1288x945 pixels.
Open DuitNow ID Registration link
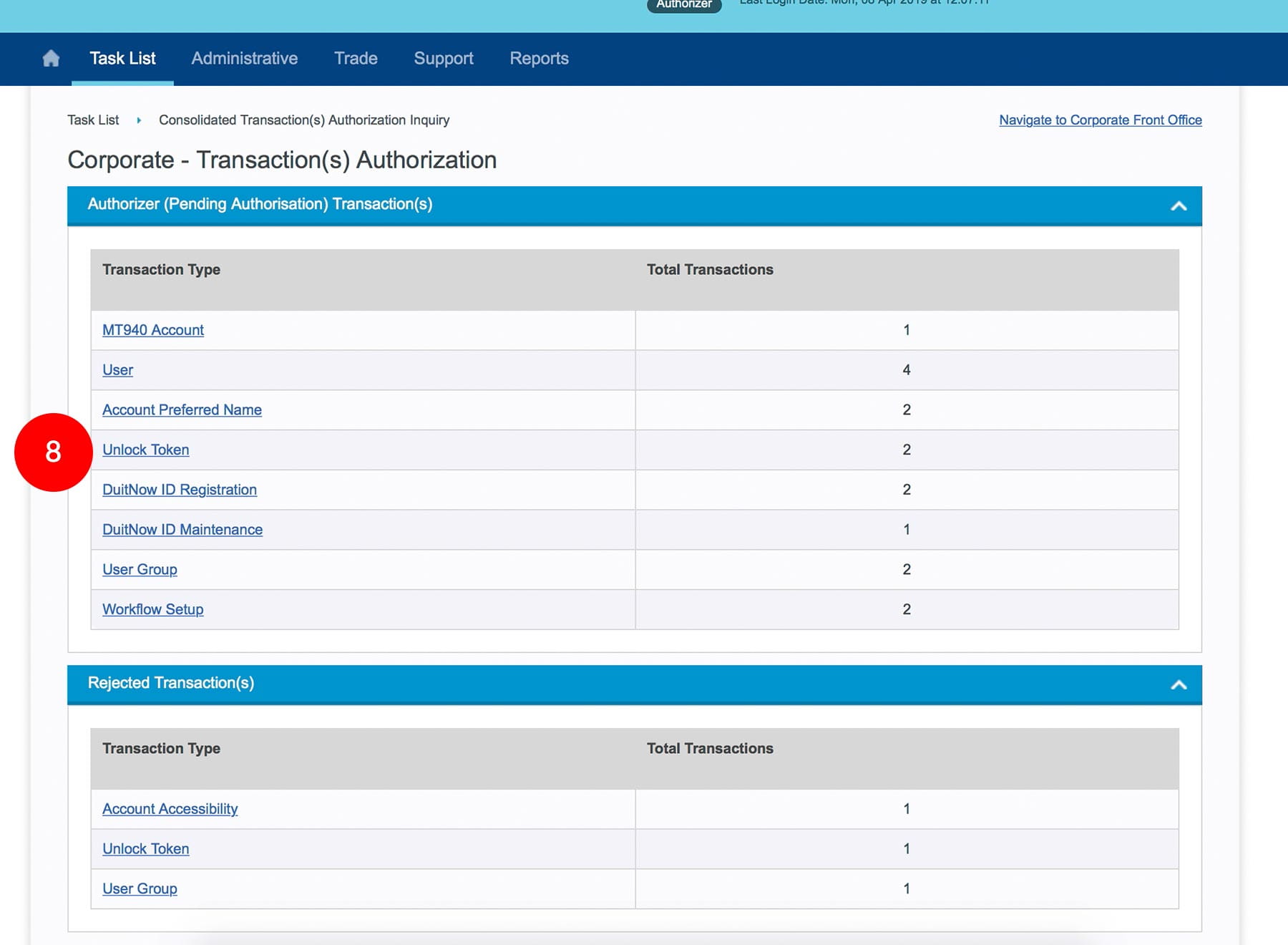point(179,490)
